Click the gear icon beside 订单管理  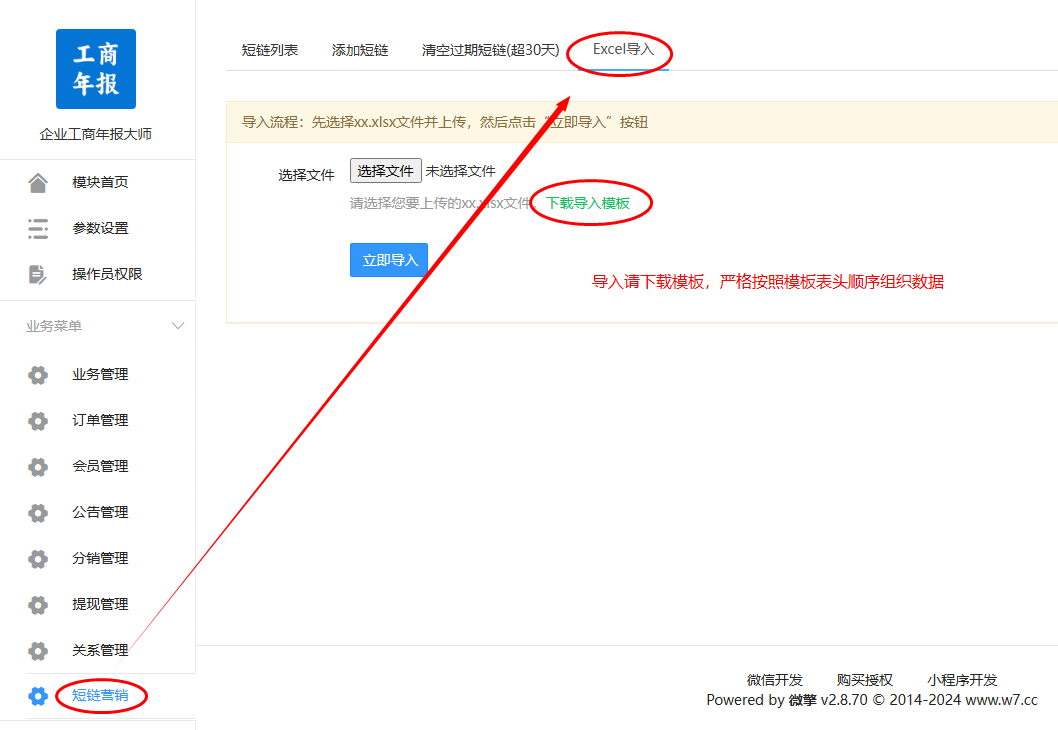[38, 420]
